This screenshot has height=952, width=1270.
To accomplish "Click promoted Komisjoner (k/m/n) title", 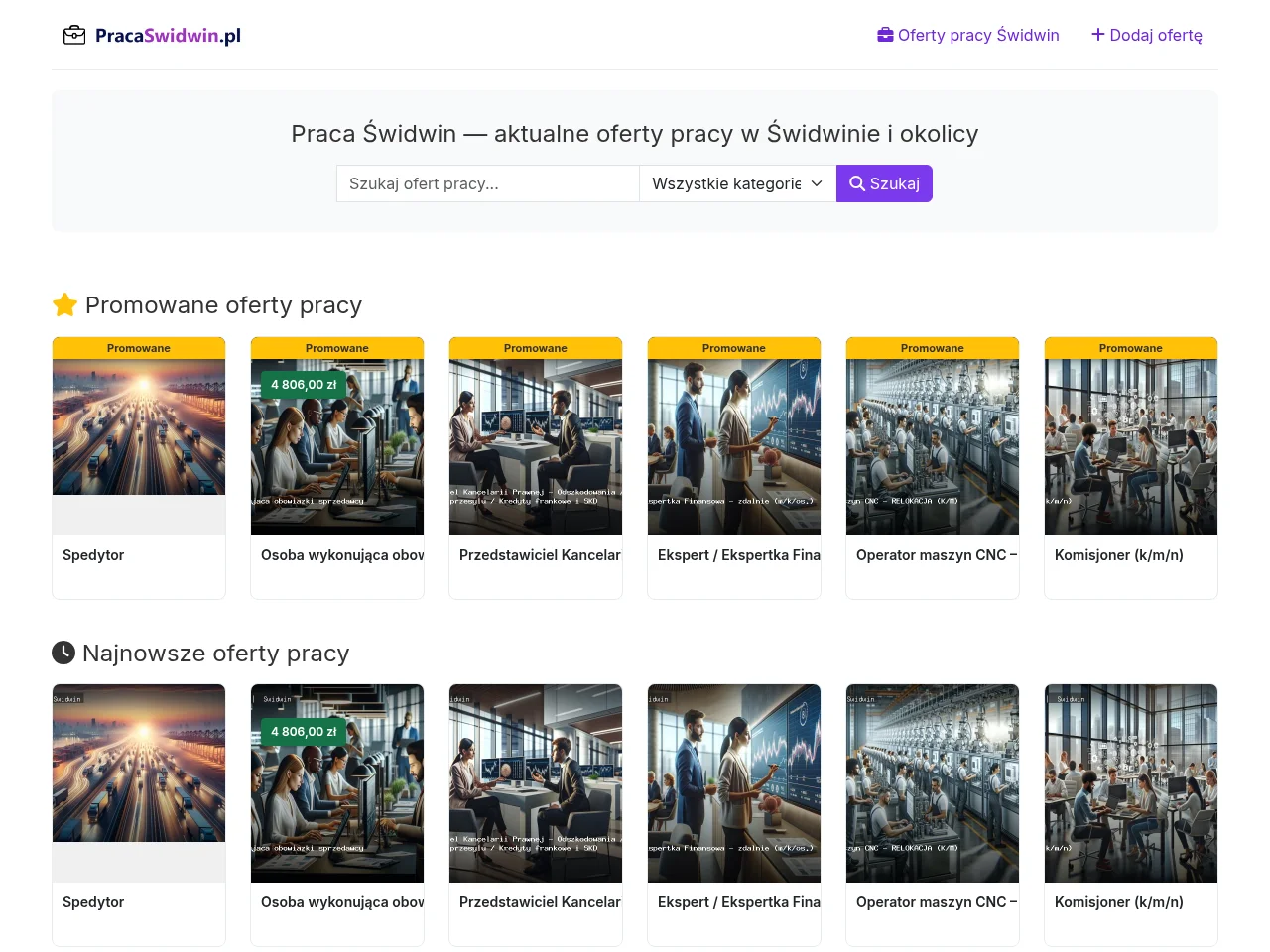I will point(1119,555).
